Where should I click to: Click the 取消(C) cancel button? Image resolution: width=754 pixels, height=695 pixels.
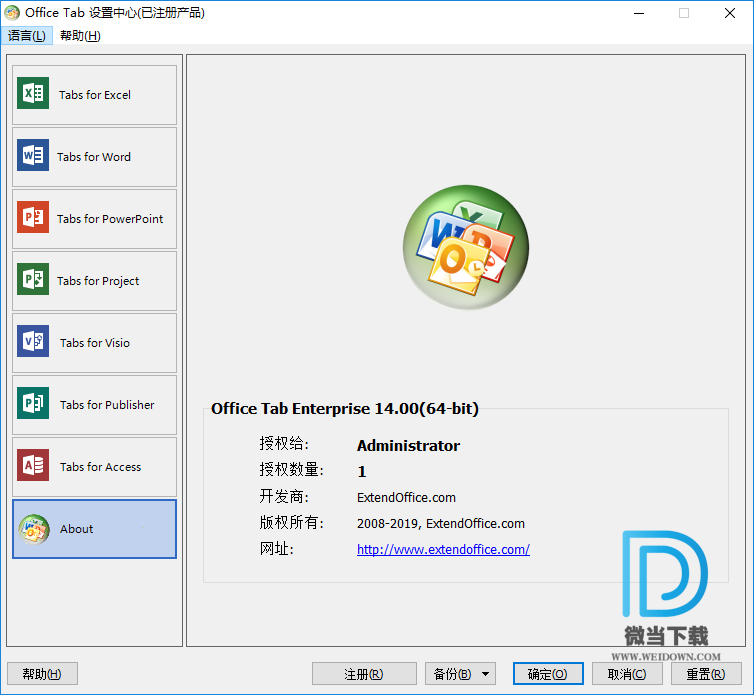627,674
